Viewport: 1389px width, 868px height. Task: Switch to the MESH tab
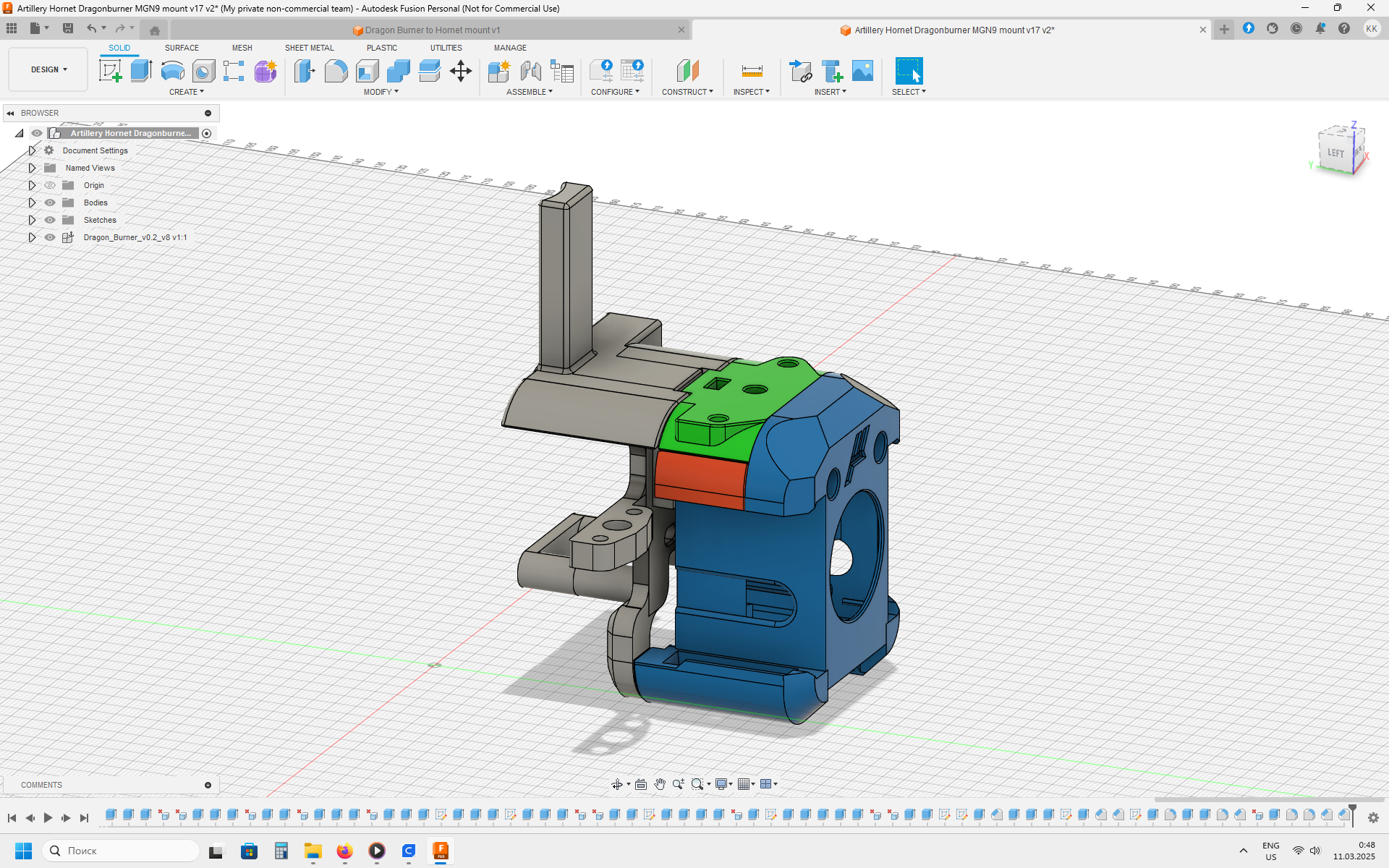click(x=242, y=48)
